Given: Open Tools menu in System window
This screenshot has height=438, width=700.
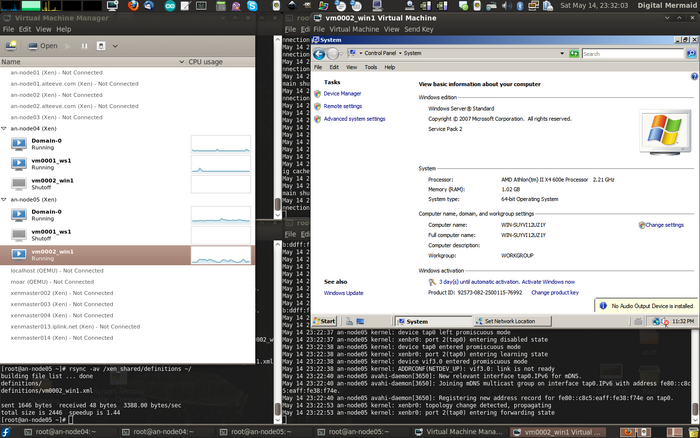Looking at the screenshot, I should (x=371, y=67).
